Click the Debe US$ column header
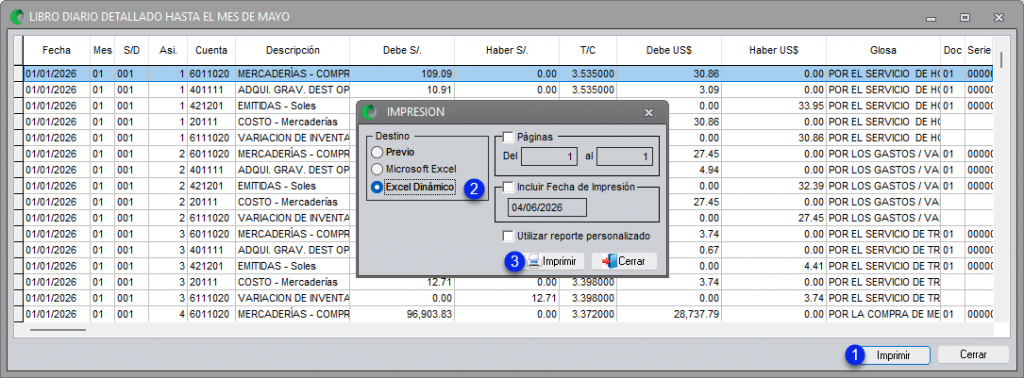The width and height of the screenshot is (1024, 378). pos(669,50)
